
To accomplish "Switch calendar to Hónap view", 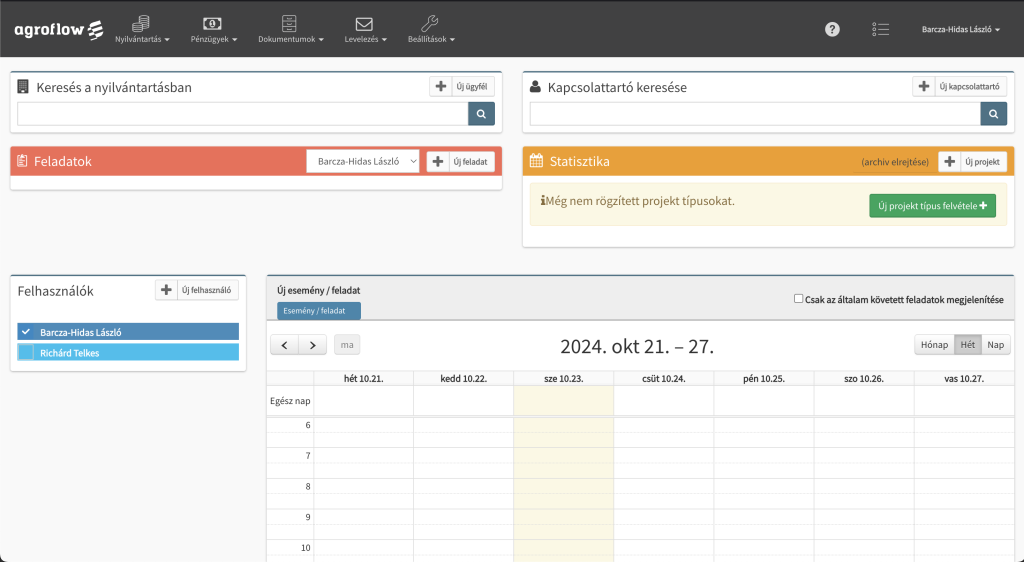I will [x=934, y=345].
